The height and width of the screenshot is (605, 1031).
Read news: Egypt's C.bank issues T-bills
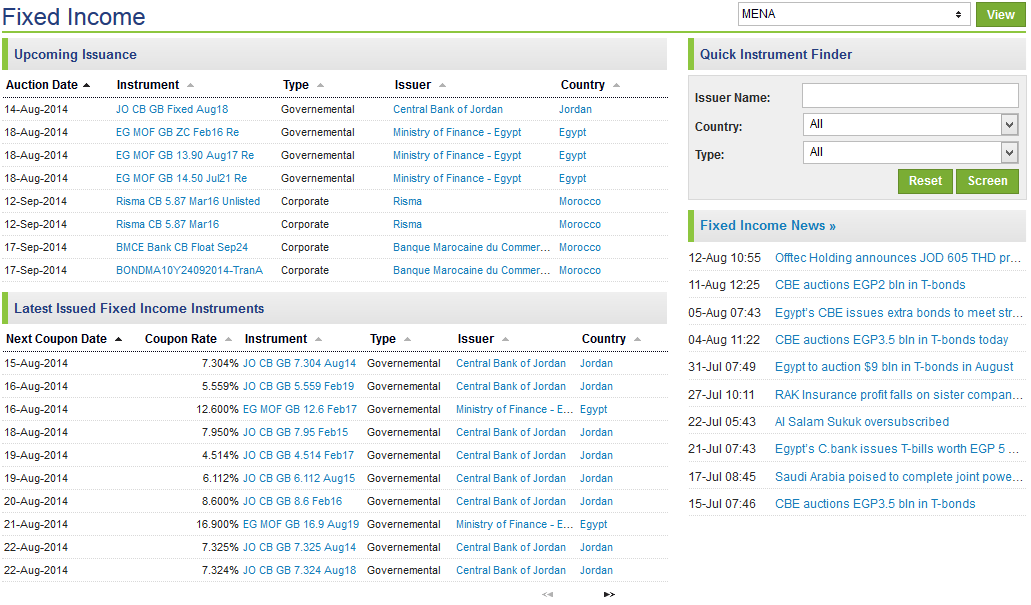pos(897,449)
